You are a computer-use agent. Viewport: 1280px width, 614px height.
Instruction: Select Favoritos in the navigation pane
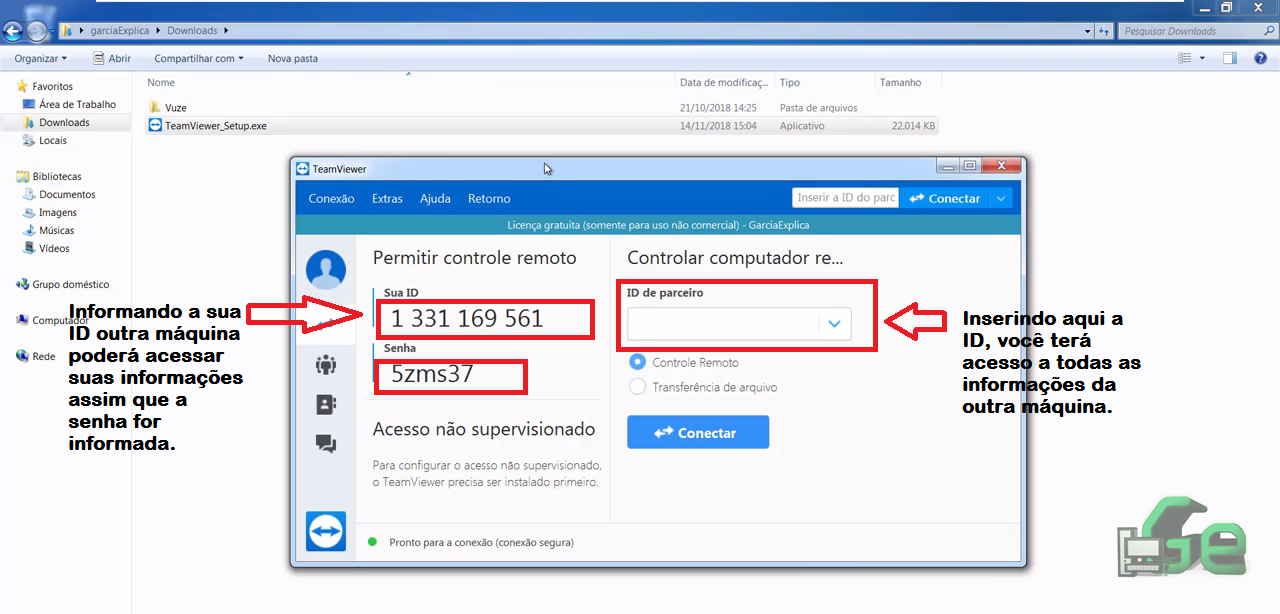click(52, 86)
